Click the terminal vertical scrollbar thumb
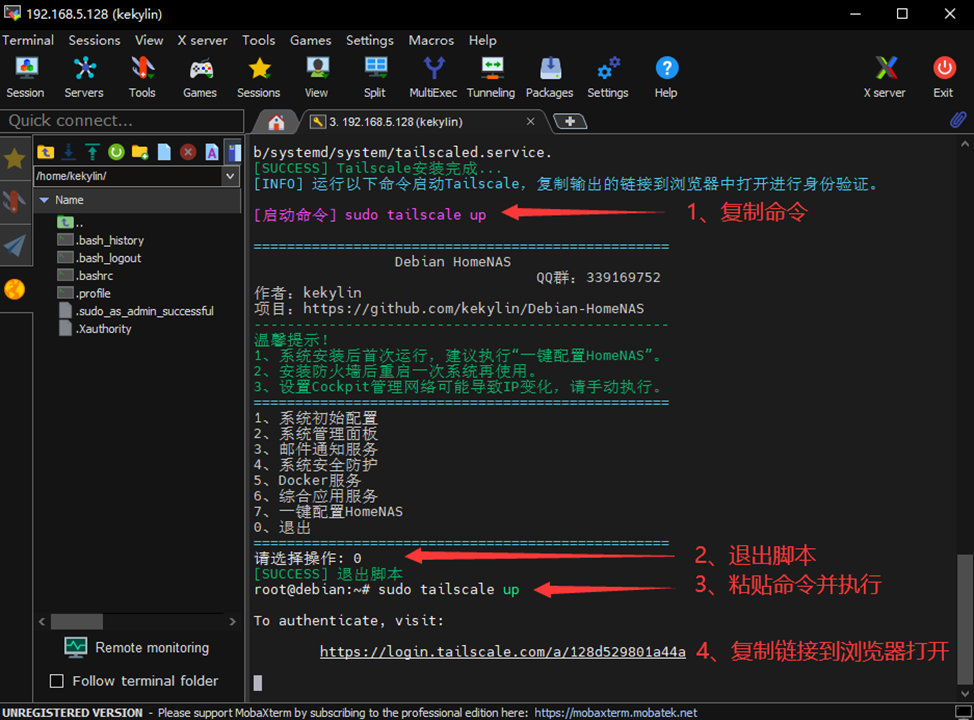Viewport: 974px width, 720px height. pyautogui.click(x=964, y=617)
